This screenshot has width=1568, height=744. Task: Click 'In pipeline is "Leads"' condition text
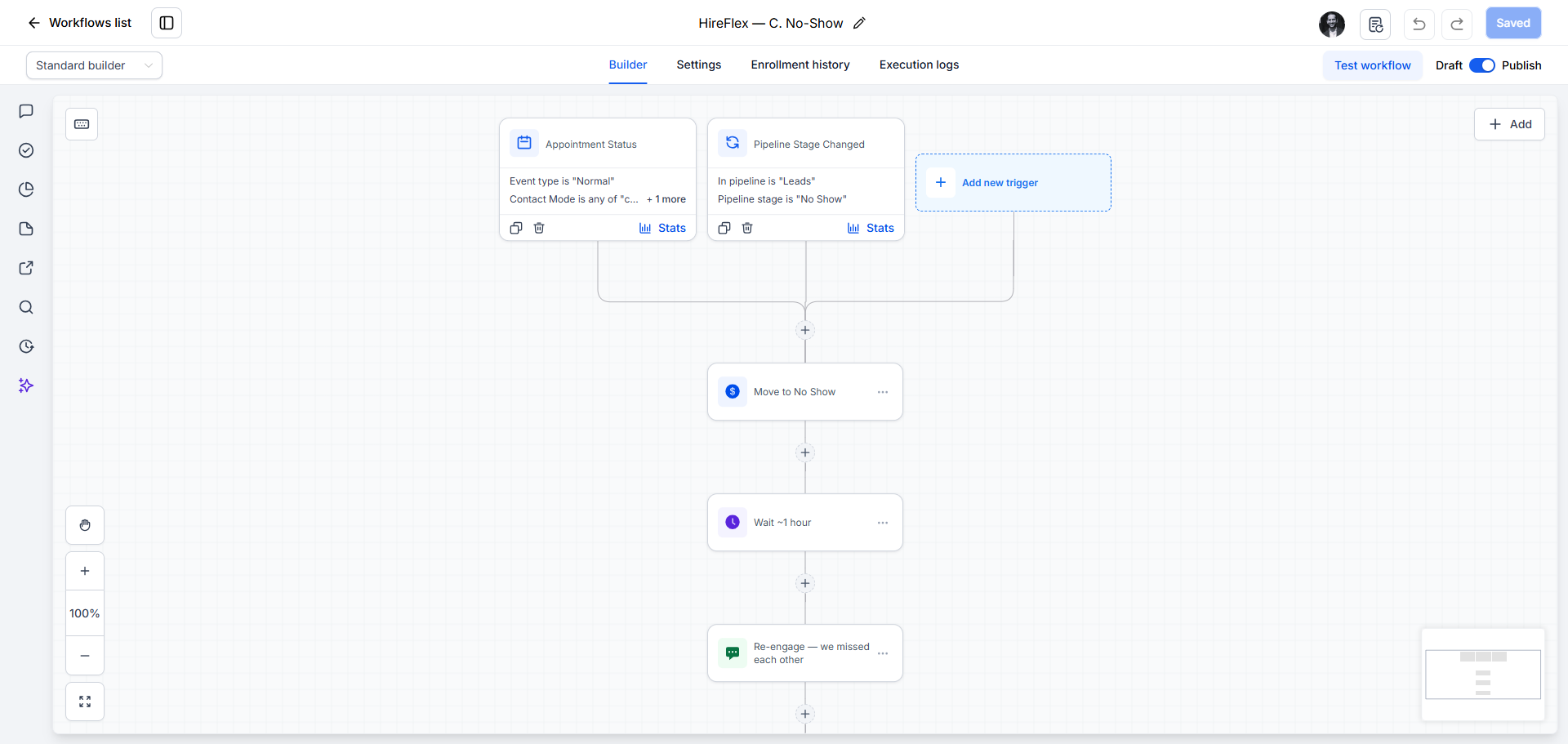coord(767,181)
